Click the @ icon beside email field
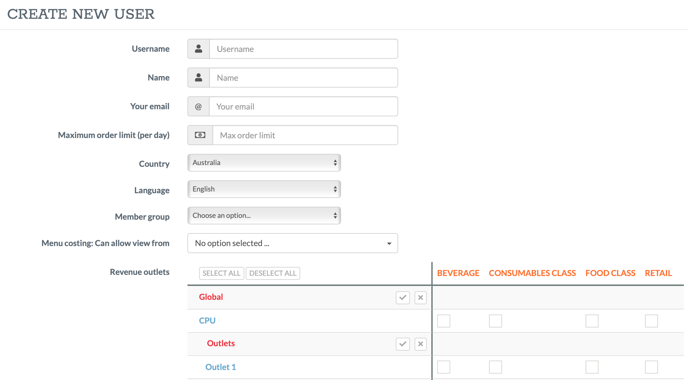The image size is (688, 380). [199, 107]
